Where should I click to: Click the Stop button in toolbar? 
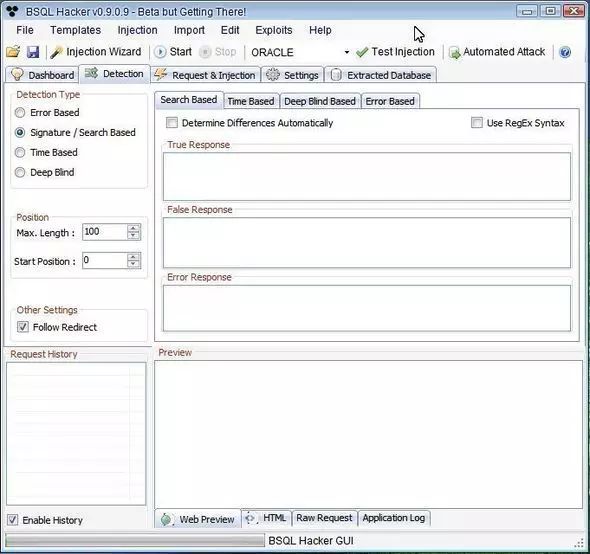pyautogui.click(x=218, y=52)
